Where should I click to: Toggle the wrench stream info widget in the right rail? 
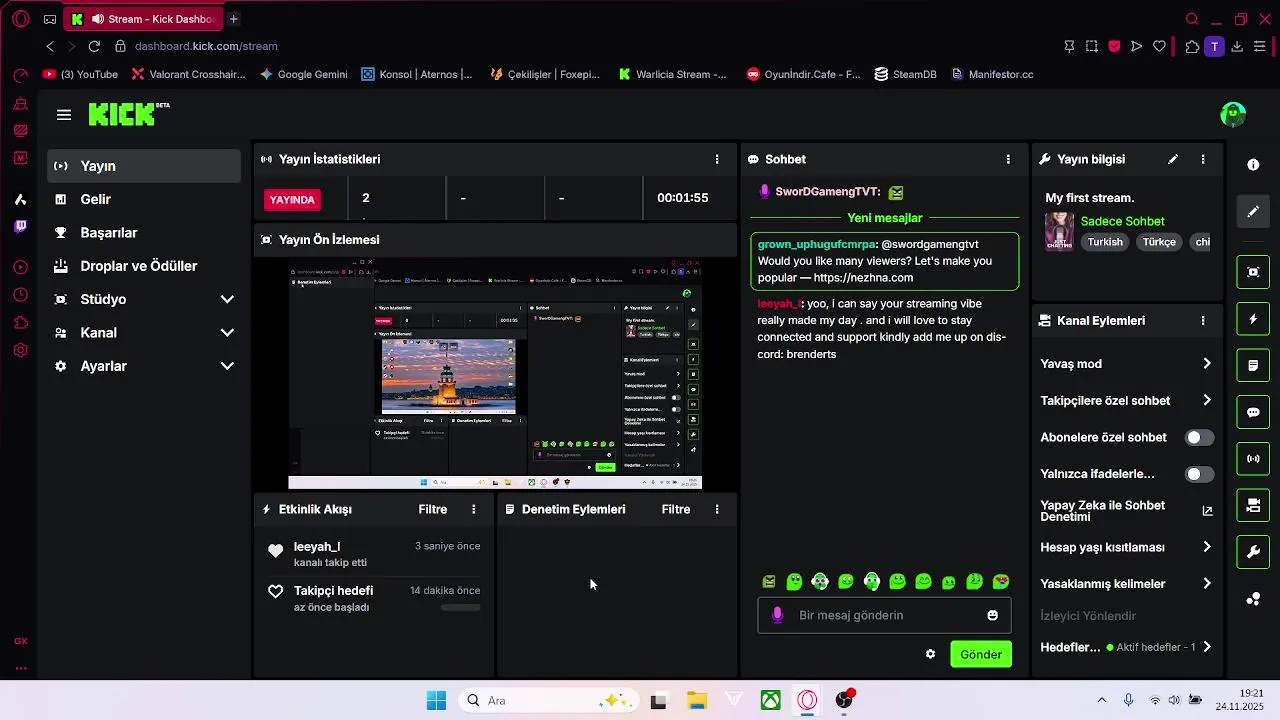tap(1253, 552)
